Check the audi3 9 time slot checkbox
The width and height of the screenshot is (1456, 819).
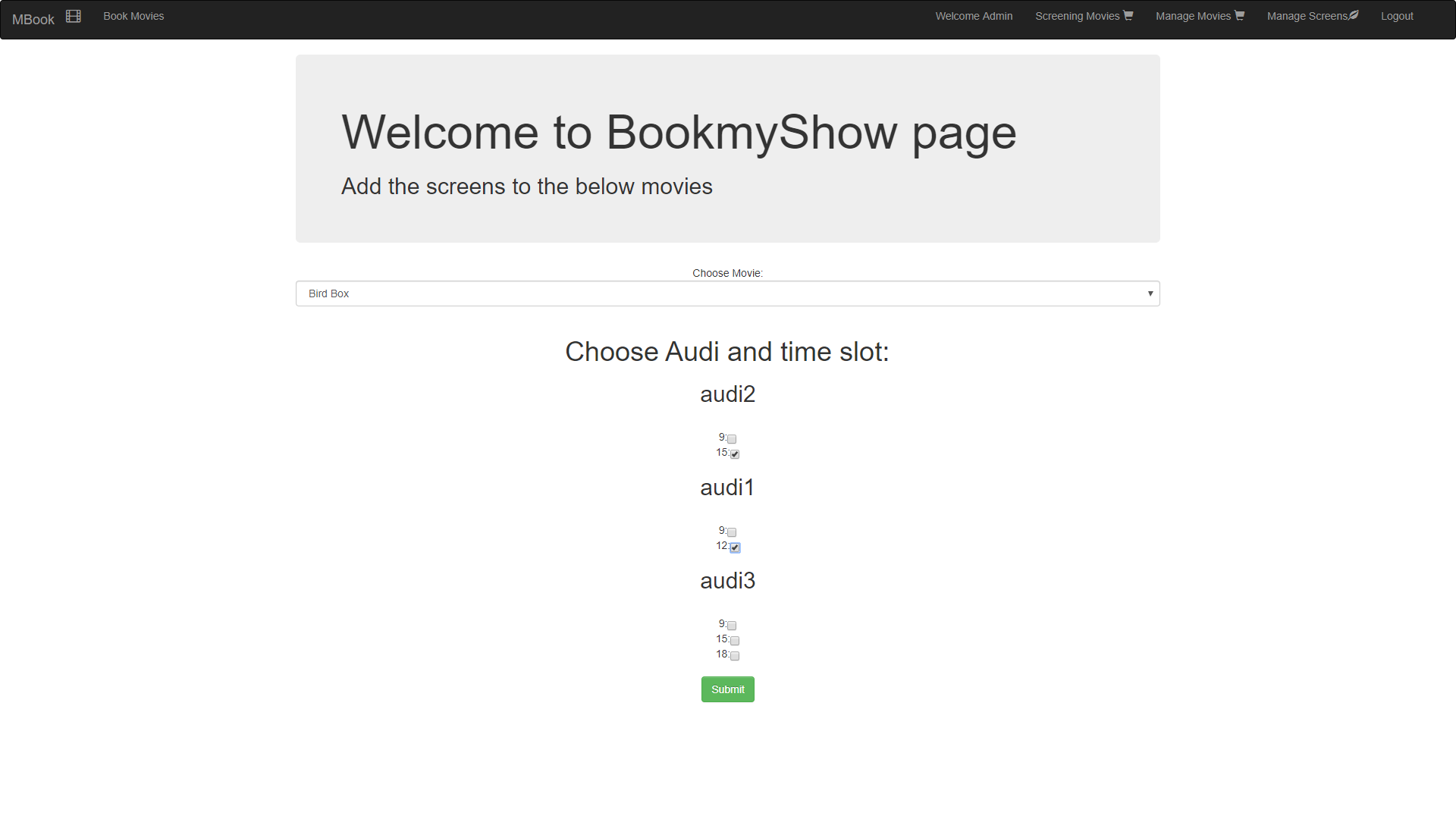[732, 626]
